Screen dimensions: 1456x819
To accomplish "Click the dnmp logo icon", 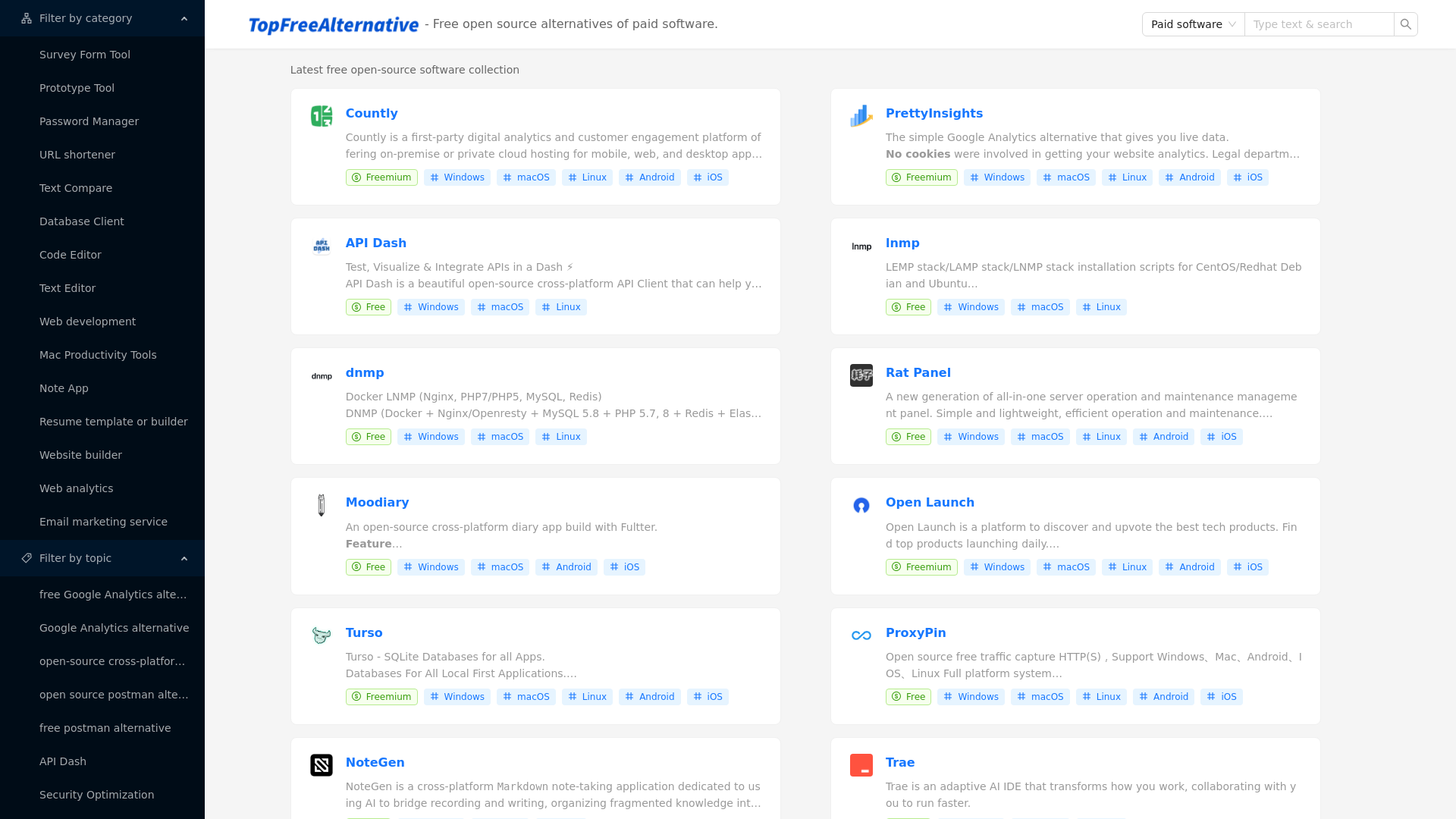I will click(322, 375).
